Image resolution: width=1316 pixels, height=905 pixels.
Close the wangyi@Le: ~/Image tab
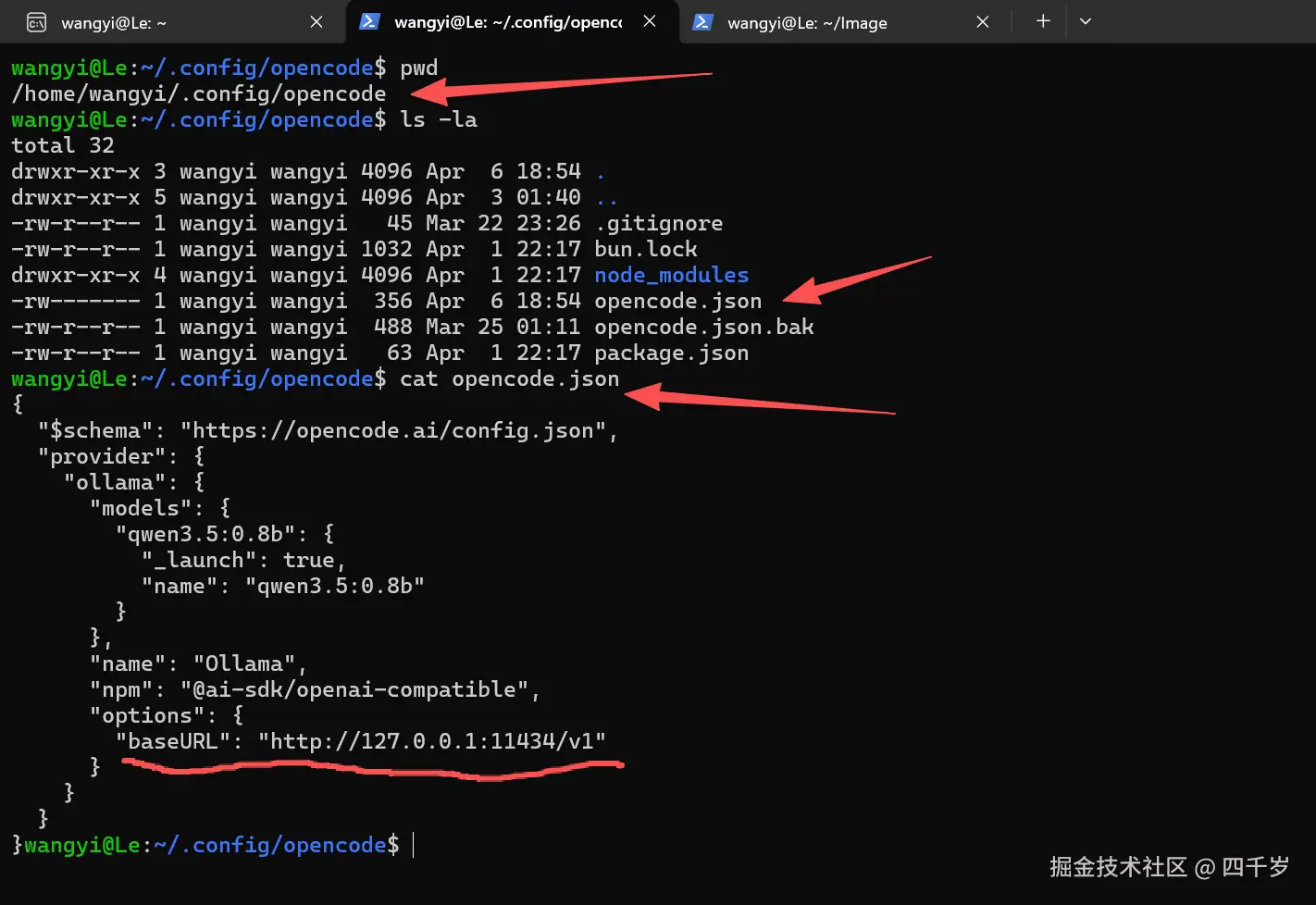[983, 21]
